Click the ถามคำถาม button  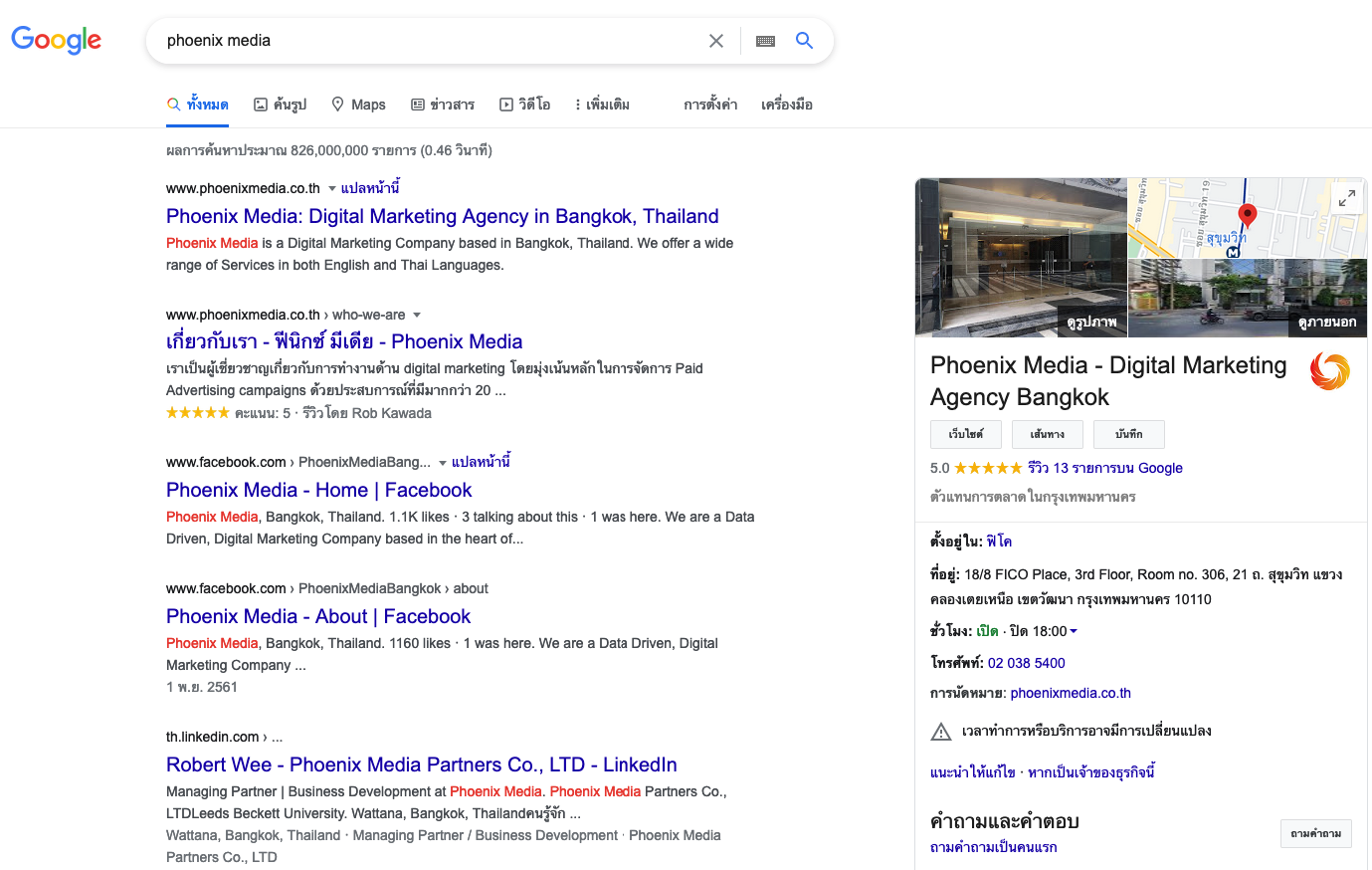point(1315,833)
